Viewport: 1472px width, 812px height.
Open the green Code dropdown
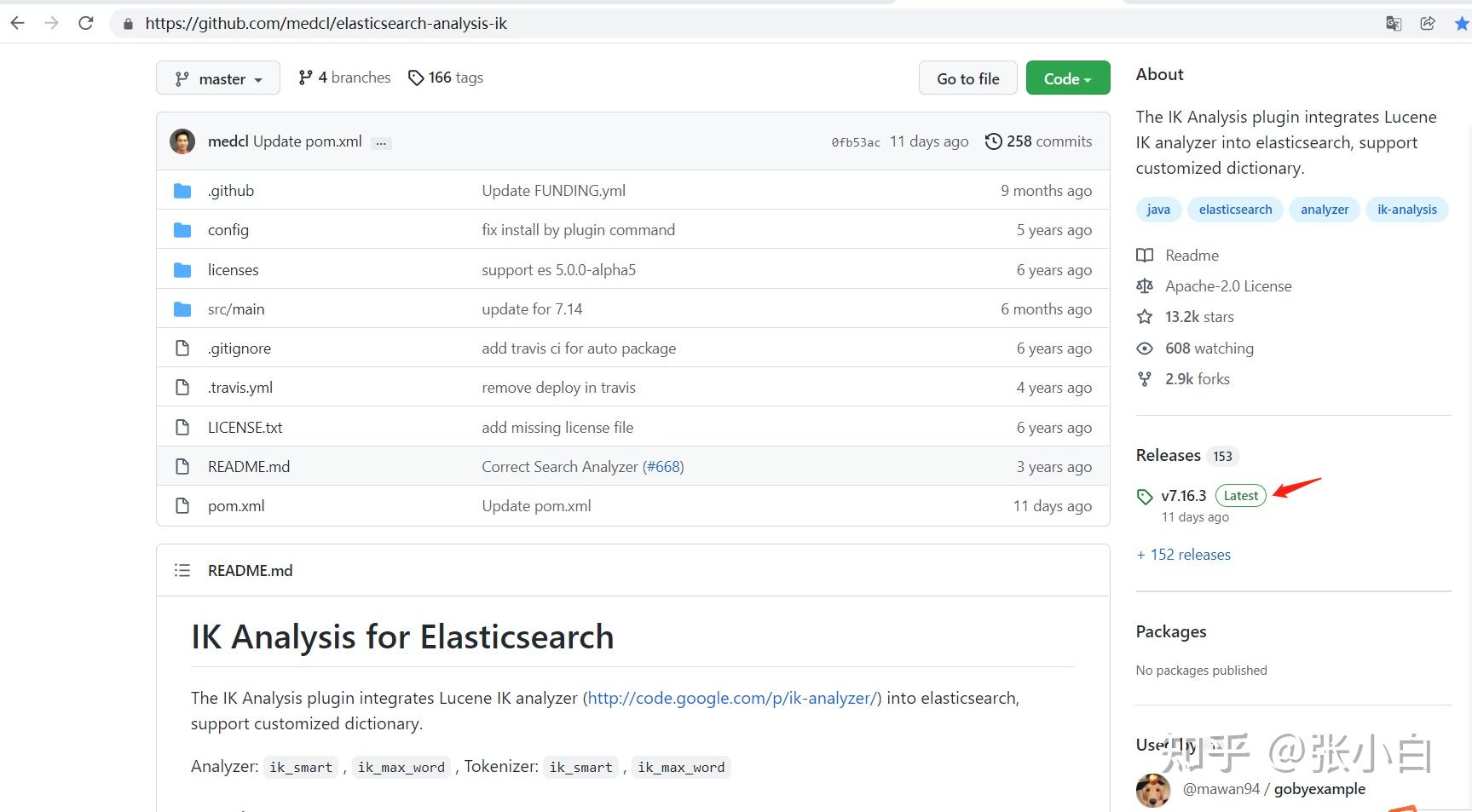point(1067,78)
